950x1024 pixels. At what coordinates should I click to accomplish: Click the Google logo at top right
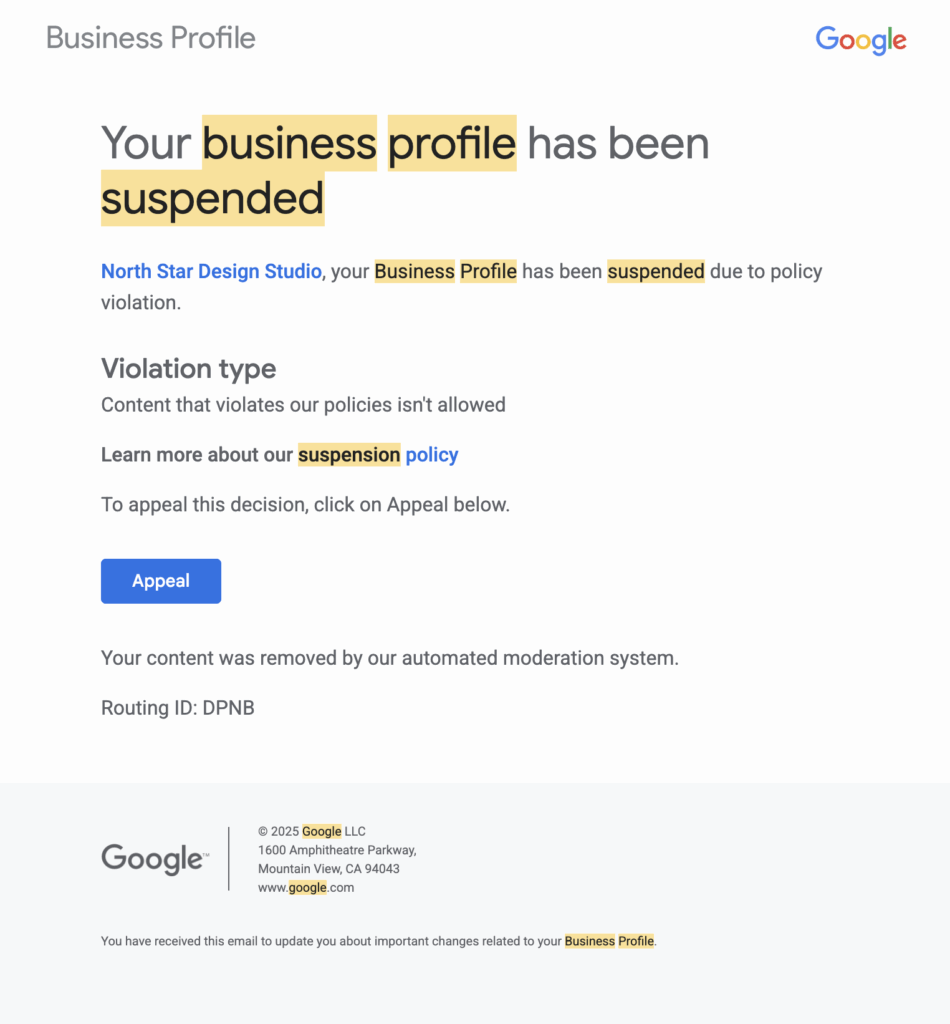click(860, 40)
